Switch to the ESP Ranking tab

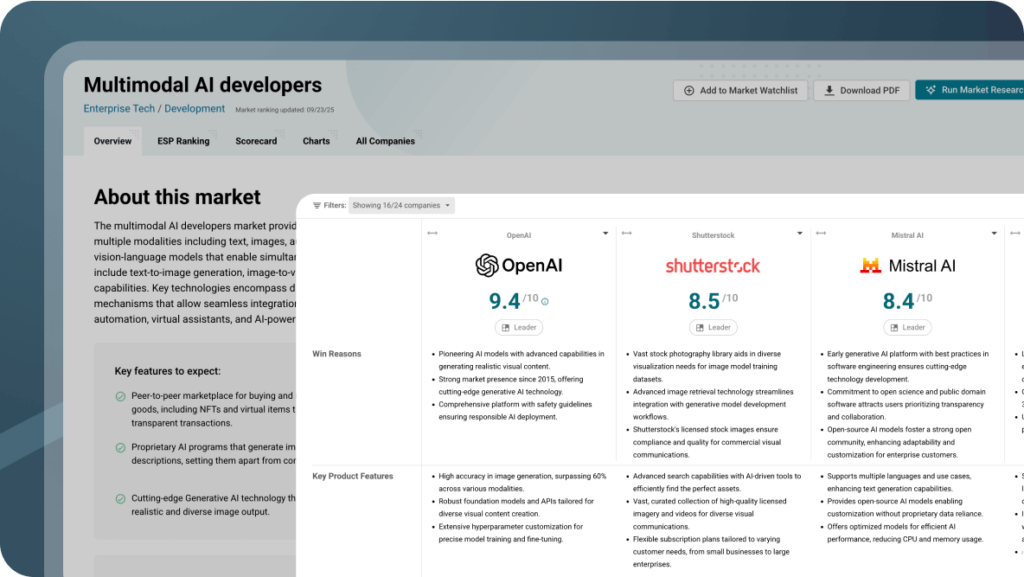point(183,141)
